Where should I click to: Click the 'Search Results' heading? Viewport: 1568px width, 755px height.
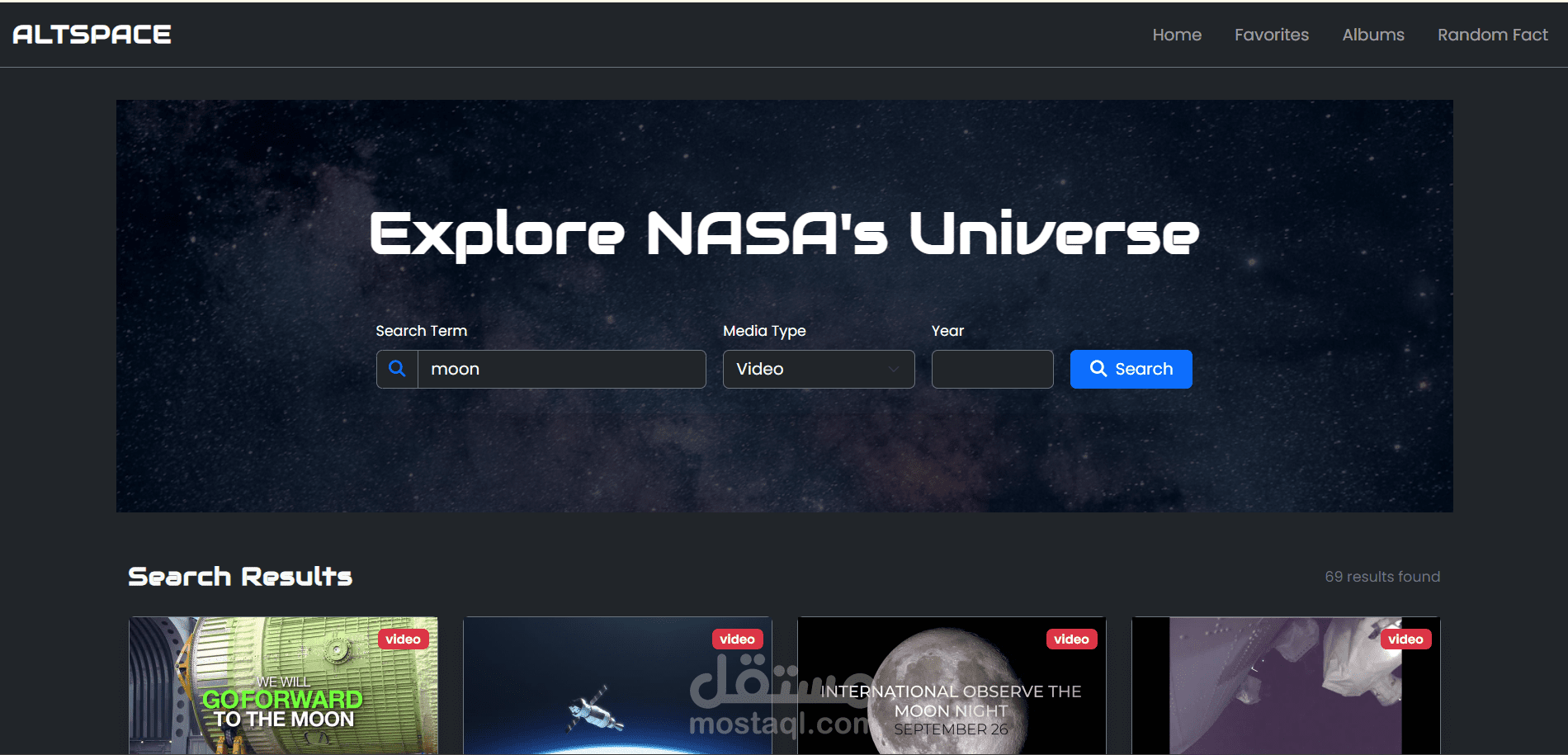click(240, 576)
